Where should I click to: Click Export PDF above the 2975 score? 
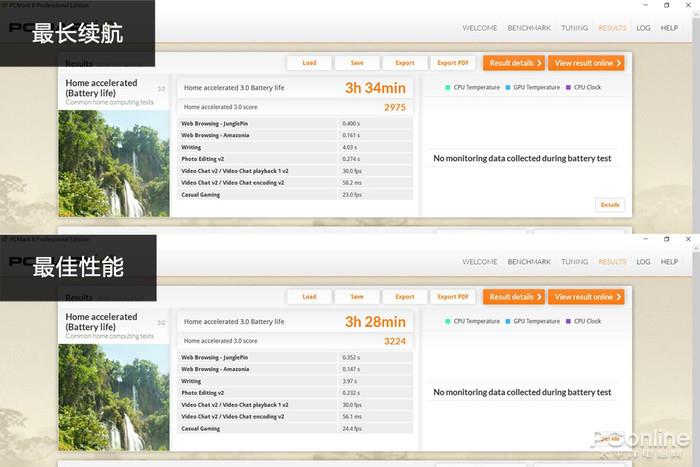(453, 63)
